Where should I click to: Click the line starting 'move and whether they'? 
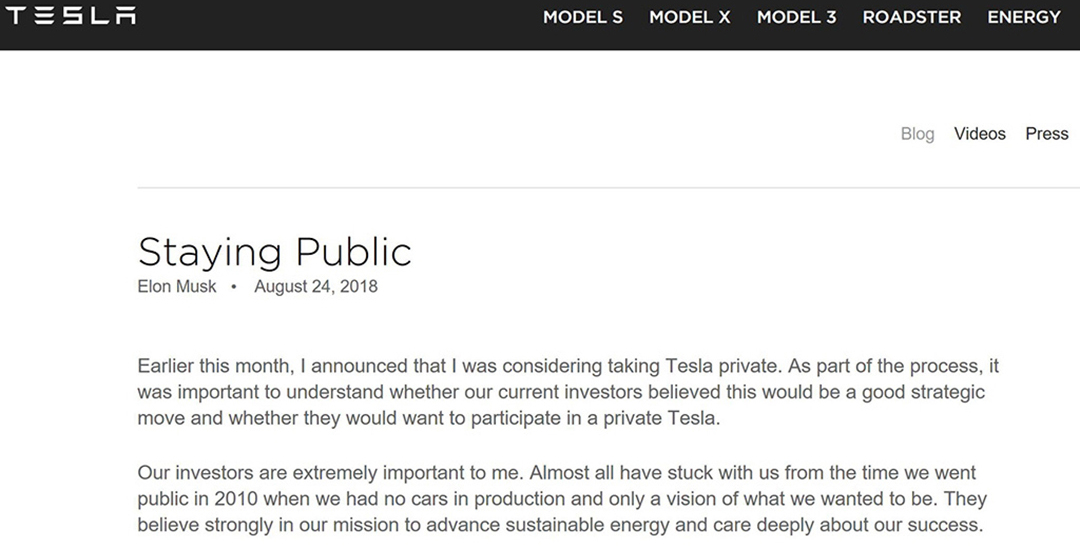[x=427, y=418]
